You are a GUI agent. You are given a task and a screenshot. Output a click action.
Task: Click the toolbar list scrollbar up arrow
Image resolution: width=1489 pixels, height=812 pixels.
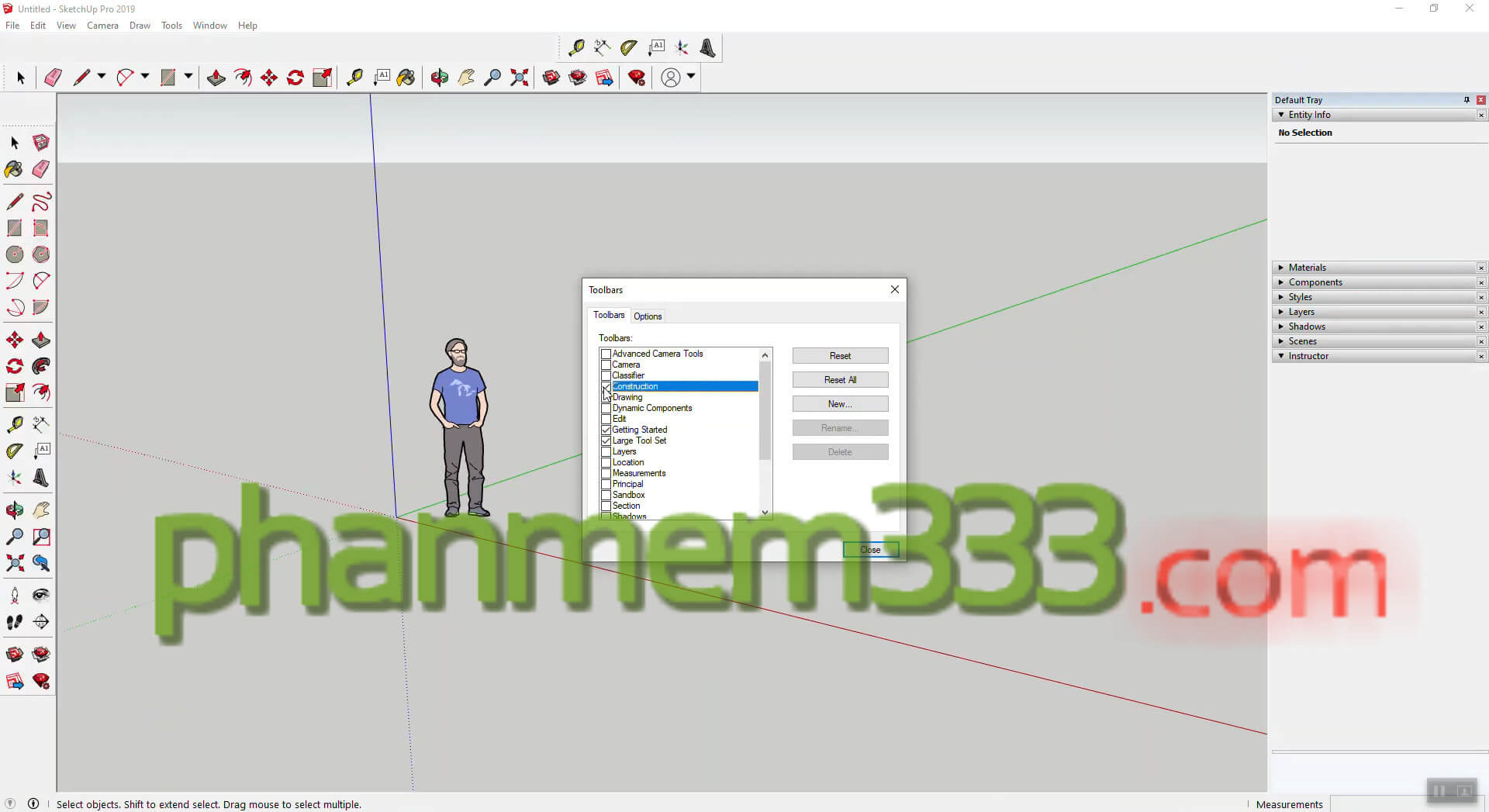pos(765,355)
